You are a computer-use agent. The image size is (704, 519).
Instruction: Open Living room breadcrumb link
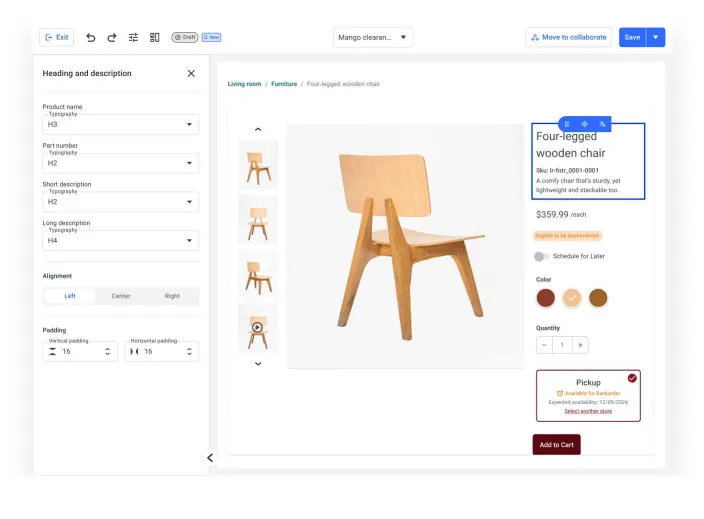(x=244, y=84)
